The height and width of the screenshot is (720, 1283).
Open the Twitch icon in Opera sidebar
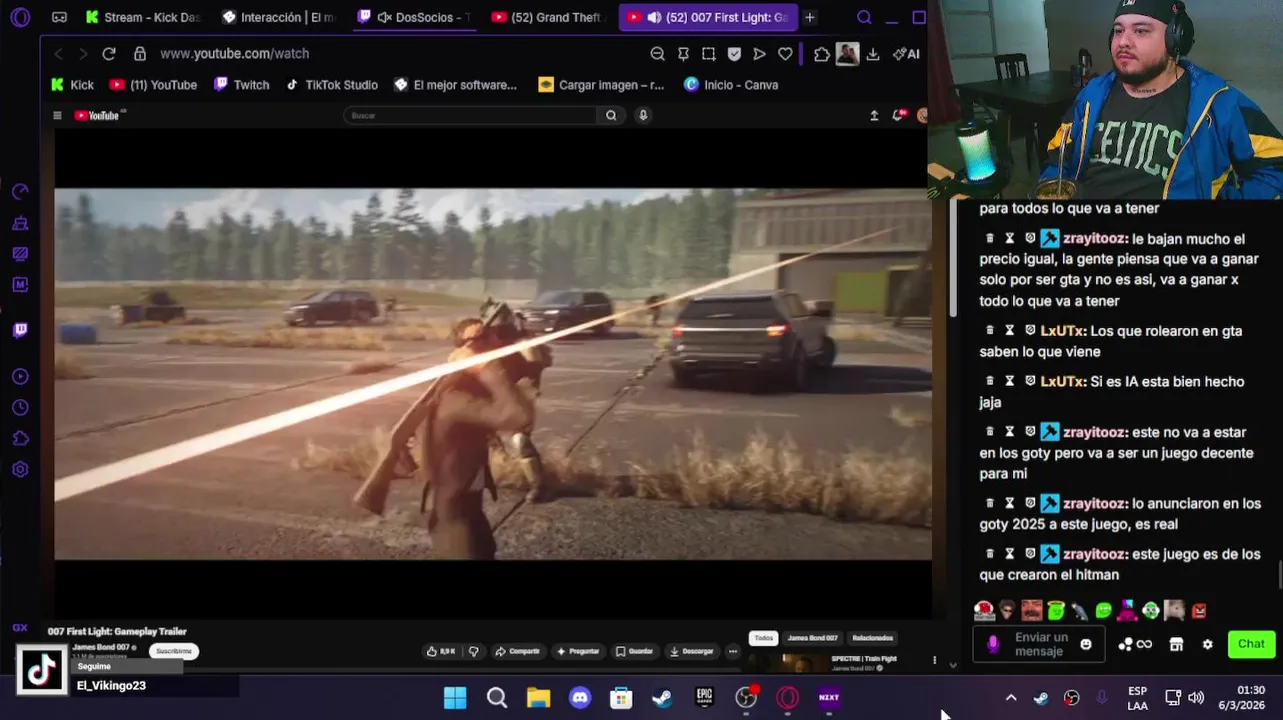click(20, 330)
